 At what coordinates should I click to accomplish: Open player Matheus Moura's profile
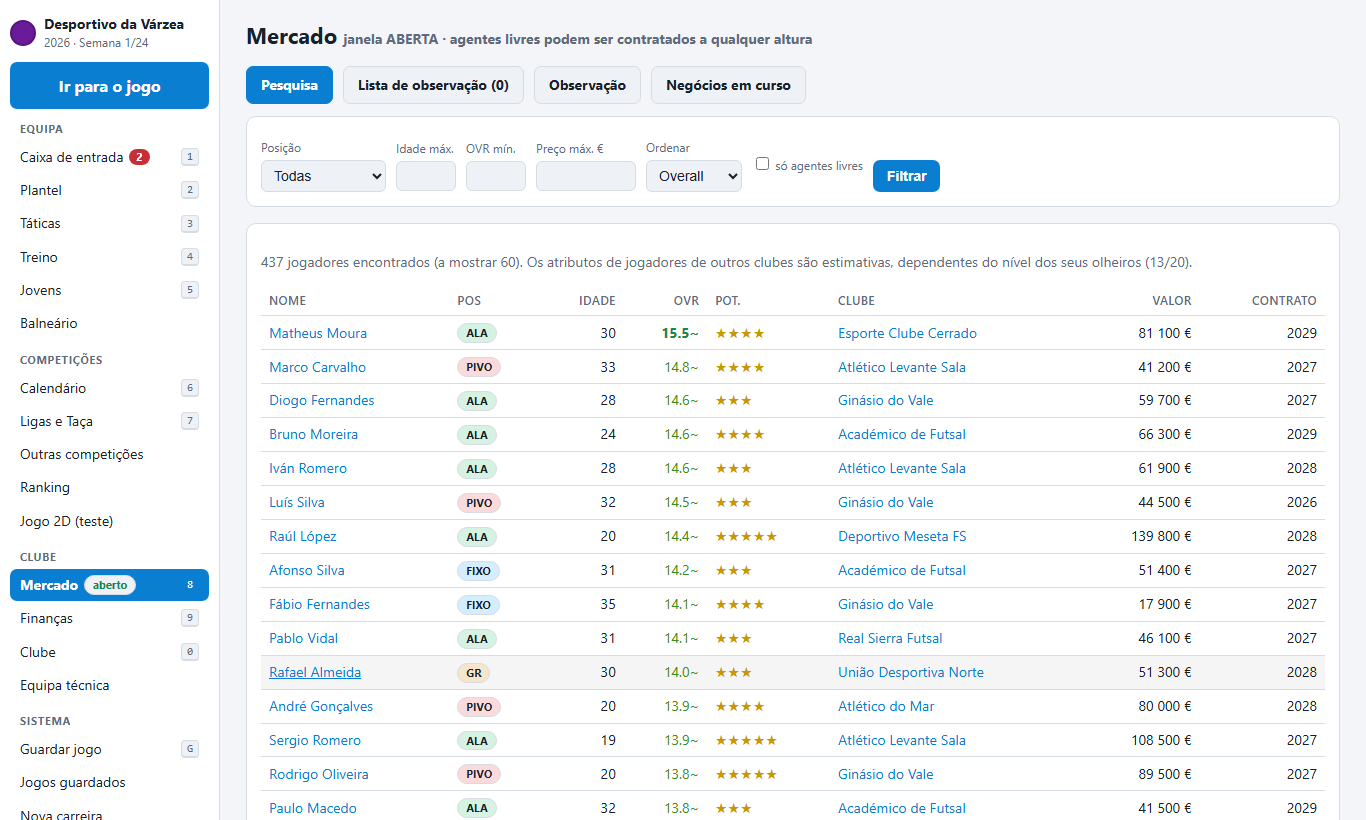318,333
